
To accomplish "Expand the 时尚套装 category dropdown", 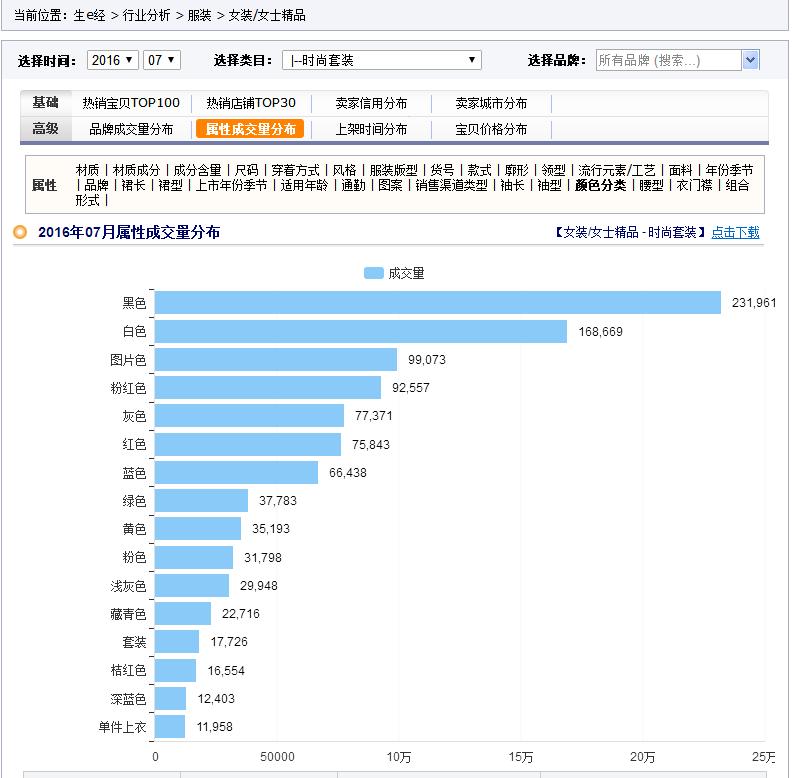I will (381, 60).
